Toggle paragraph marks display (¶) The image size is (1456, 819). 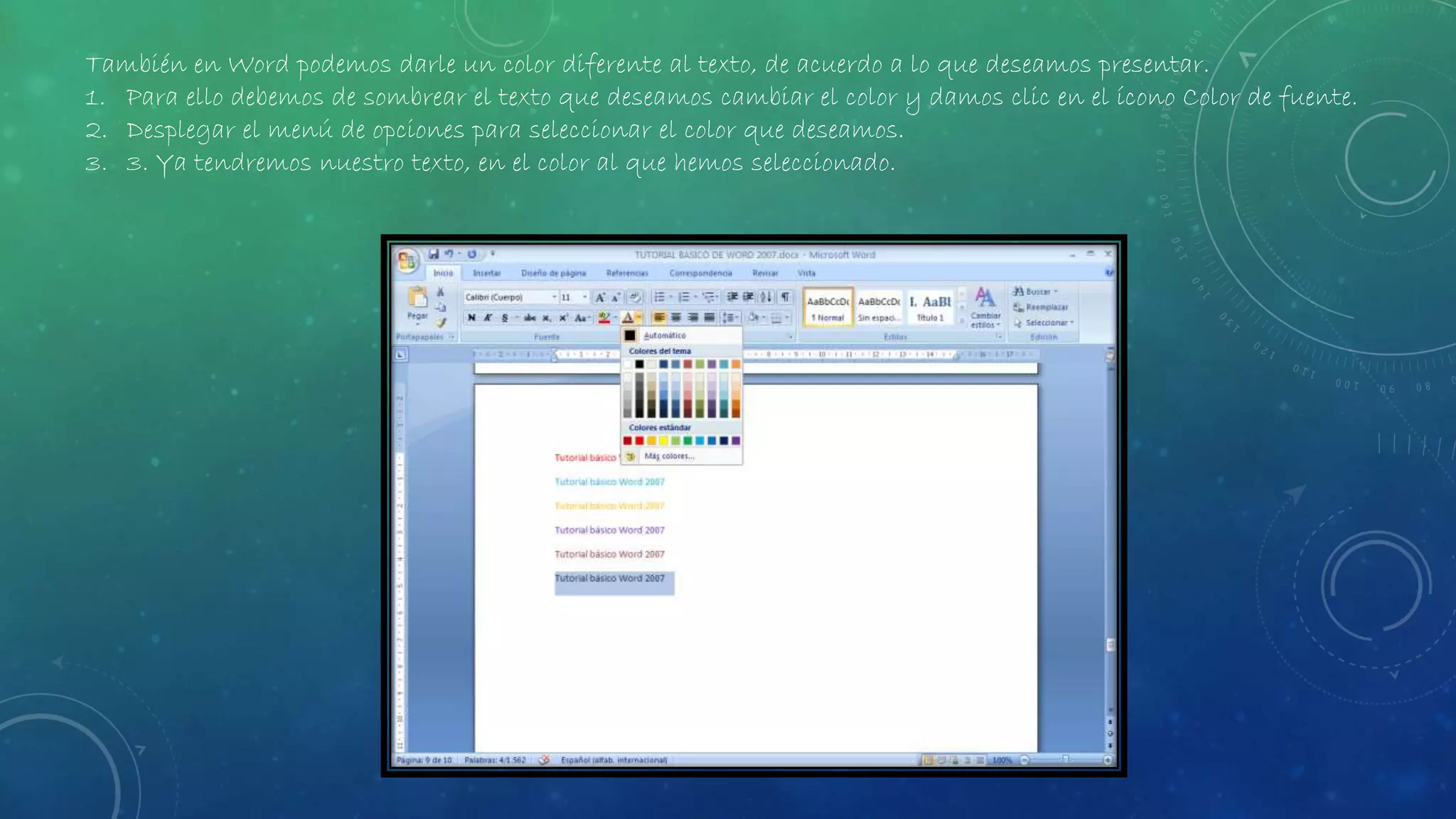click(785, 297)
